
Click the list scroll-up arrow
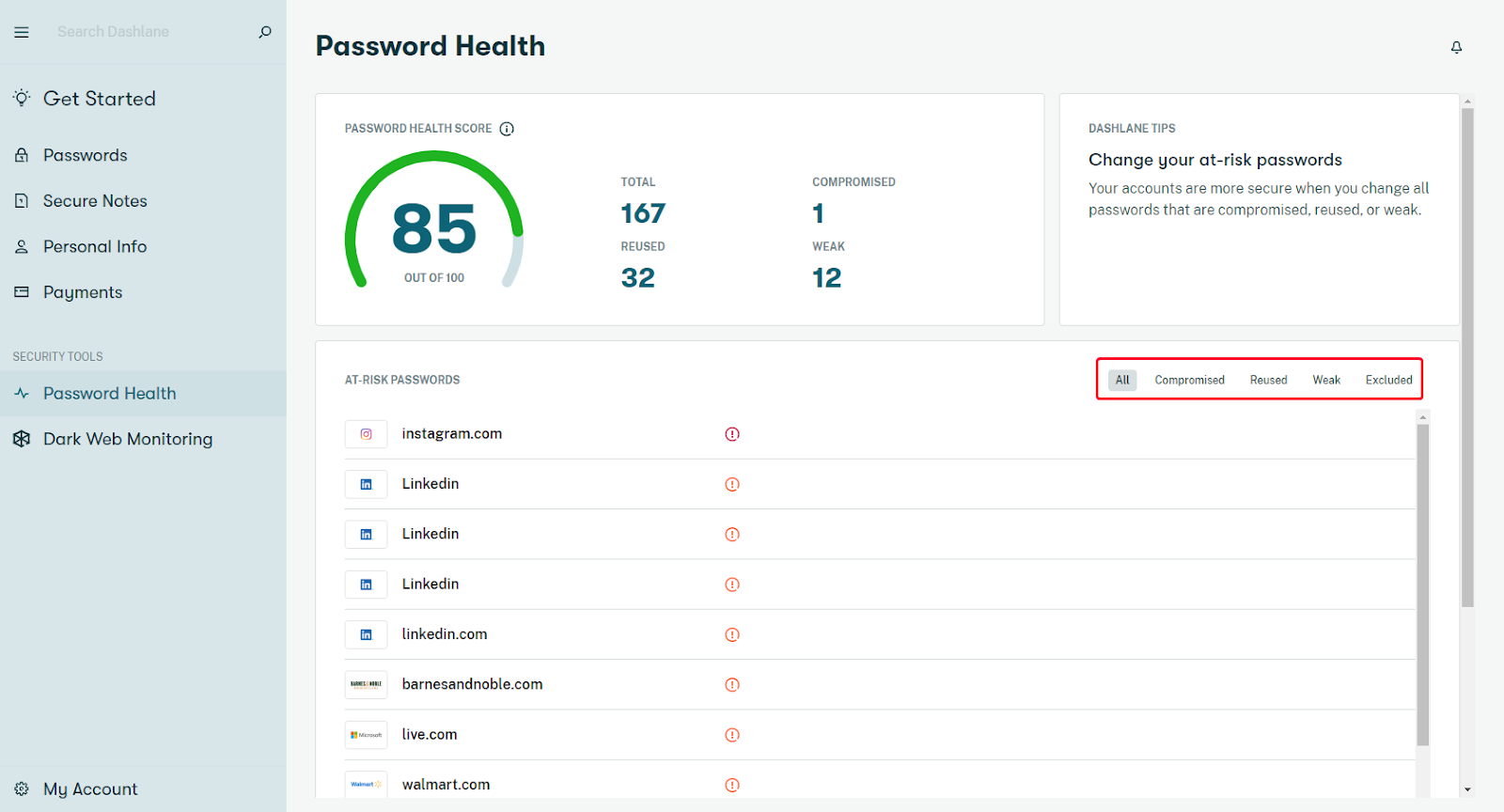[1422, 416]
